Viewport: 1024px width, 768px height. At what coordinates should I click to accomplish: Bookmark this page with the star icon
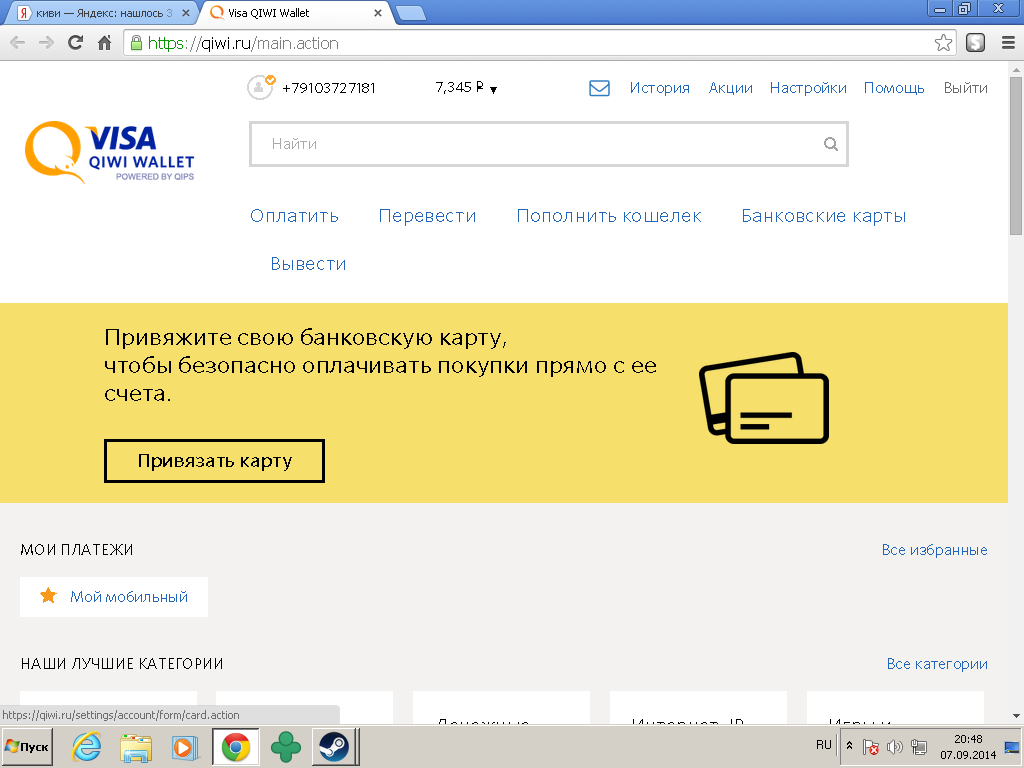943,43
